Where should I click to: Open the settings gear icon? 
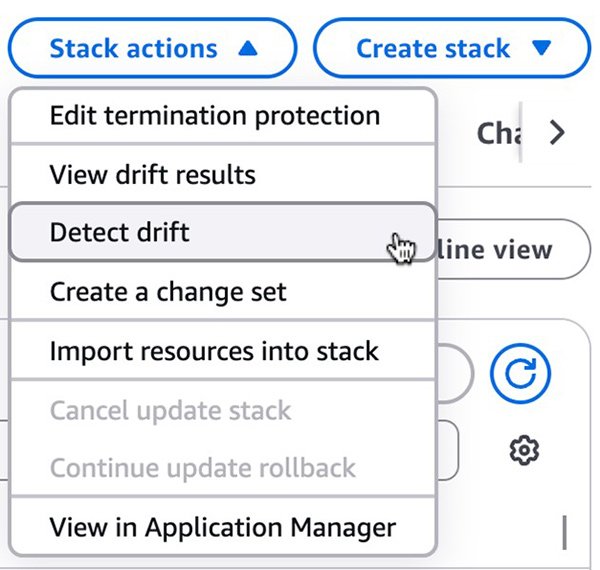tap(523, 451)
